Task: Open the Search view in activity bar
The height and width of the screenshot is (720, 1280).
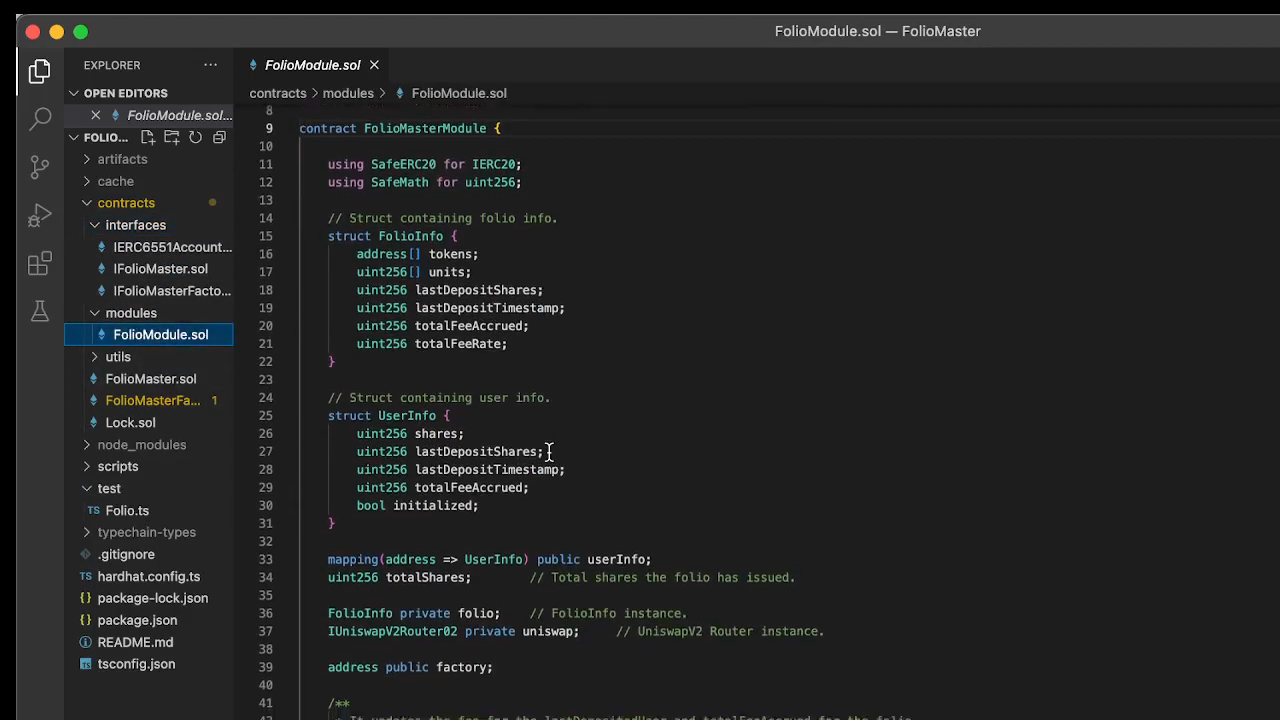Action: pyautogui.click(x=40, y=119)
